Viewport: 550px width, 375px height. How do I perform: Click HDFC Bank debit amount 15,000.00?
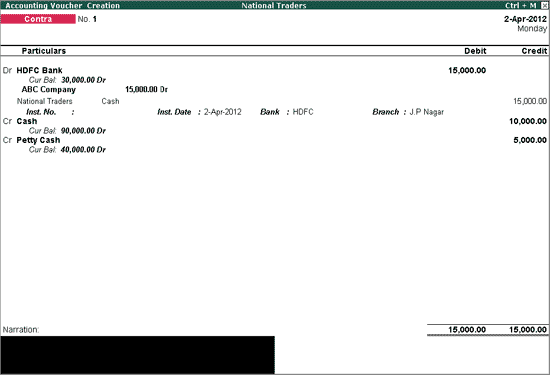coord(467,71)
